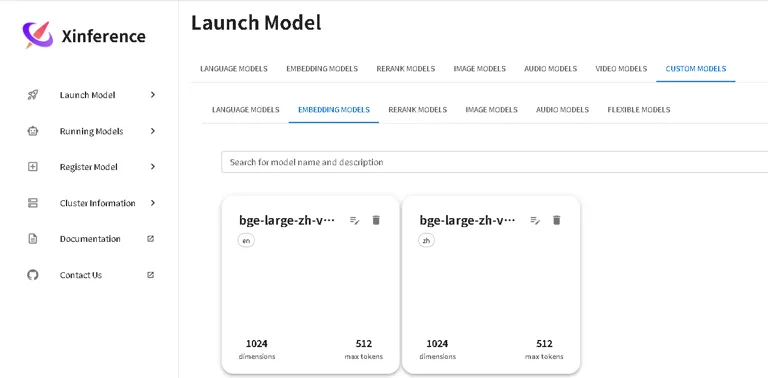Click the rocket icon beside Launch Model
The image size is (769, 378).
33,95
